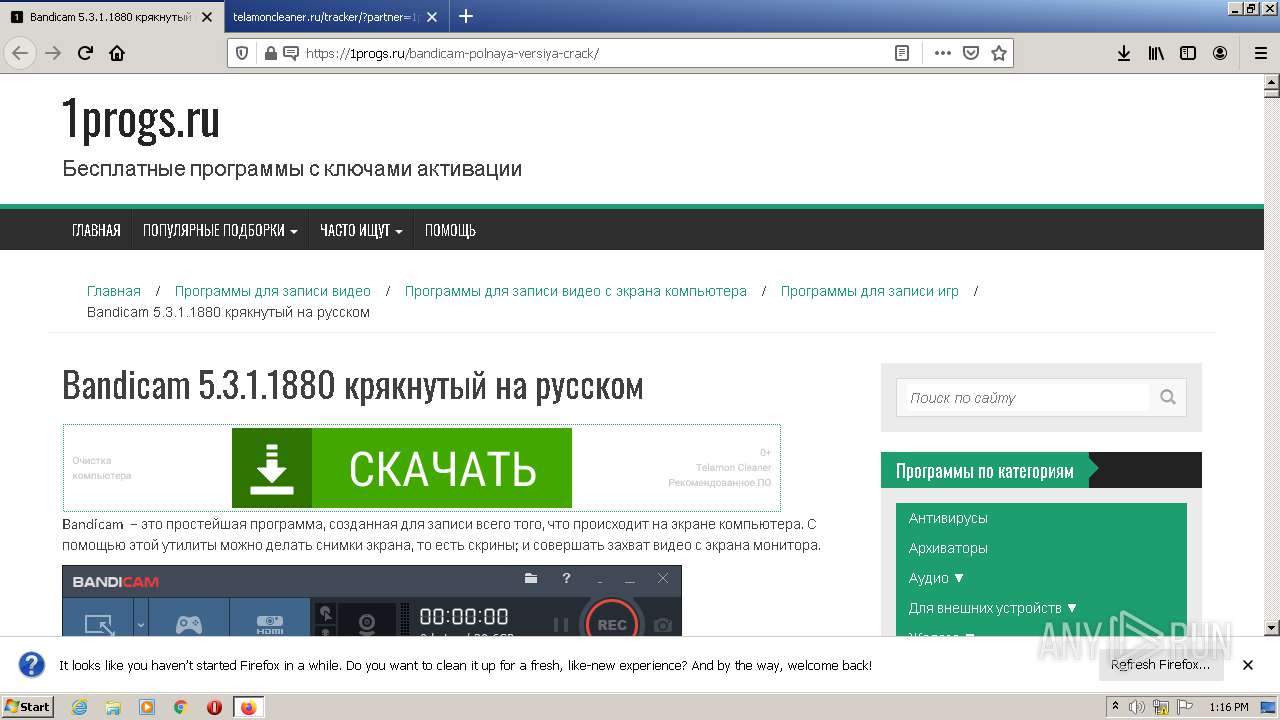Follow the Главная breadcrumb link
Screen dimensions: 1280x720
pyautogui.click(x=114, y=291)
